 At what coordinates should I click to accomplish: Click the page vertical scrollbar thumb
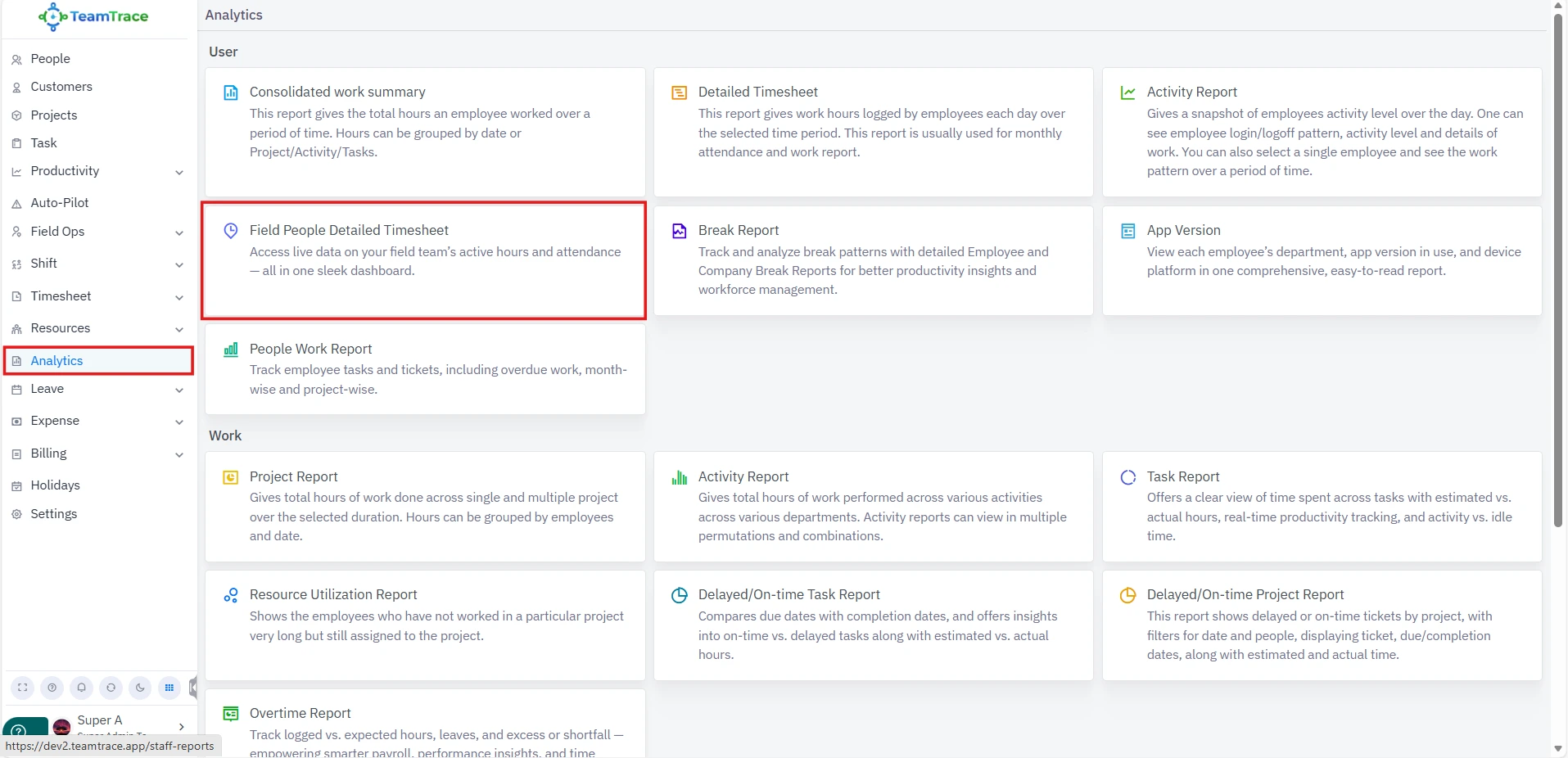coord(1557,270)
